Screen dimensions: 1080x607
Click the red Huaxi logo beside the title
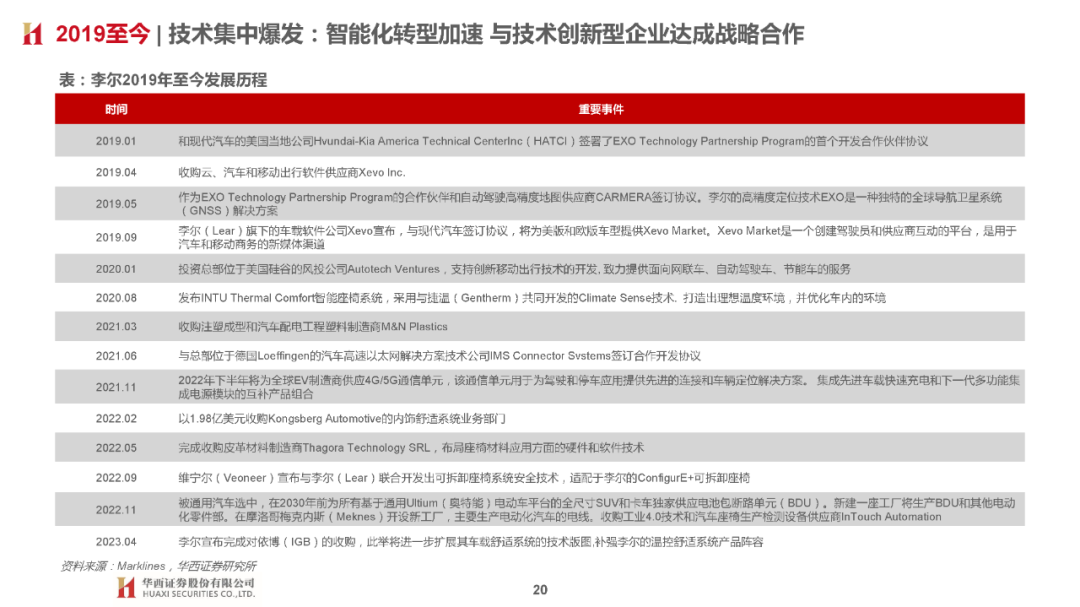pyautogui.click(x=32, y=34)
